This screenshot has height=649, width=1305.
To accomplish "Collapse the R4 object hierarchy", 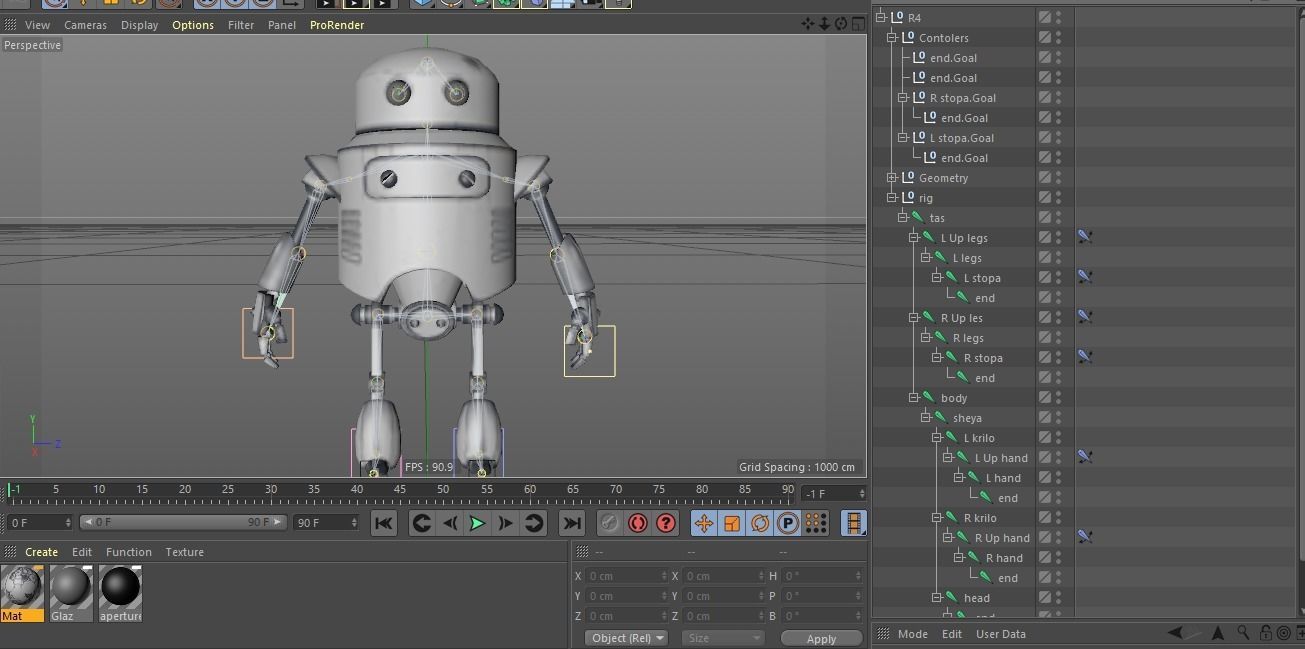I will [x=881, y=17].
